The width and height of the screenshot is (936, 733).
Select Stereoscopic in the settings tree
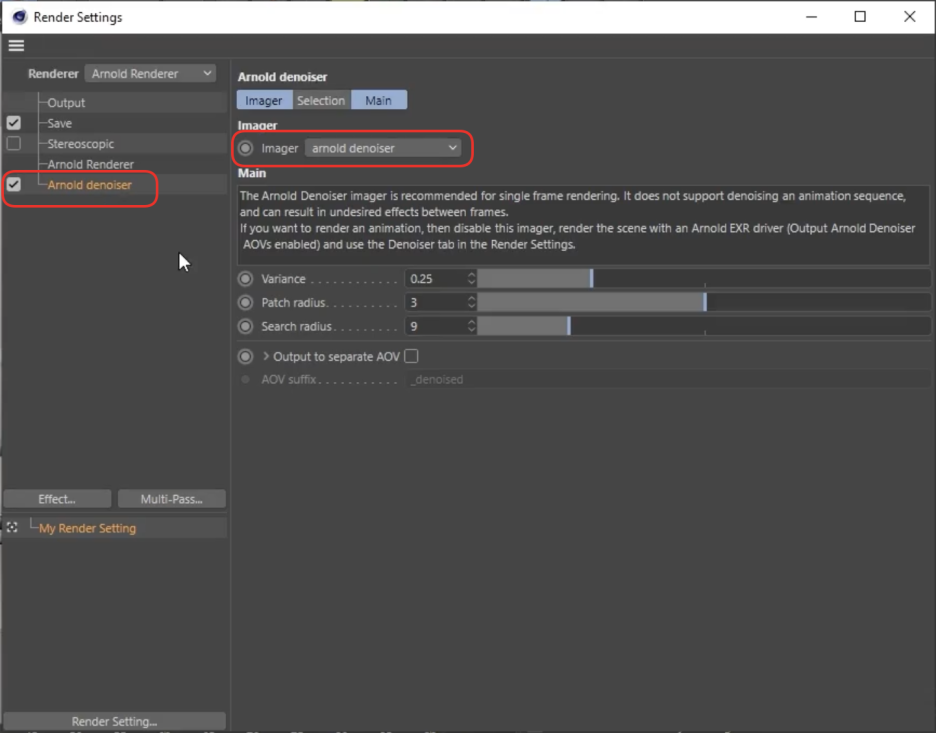(x=81, y=144)
